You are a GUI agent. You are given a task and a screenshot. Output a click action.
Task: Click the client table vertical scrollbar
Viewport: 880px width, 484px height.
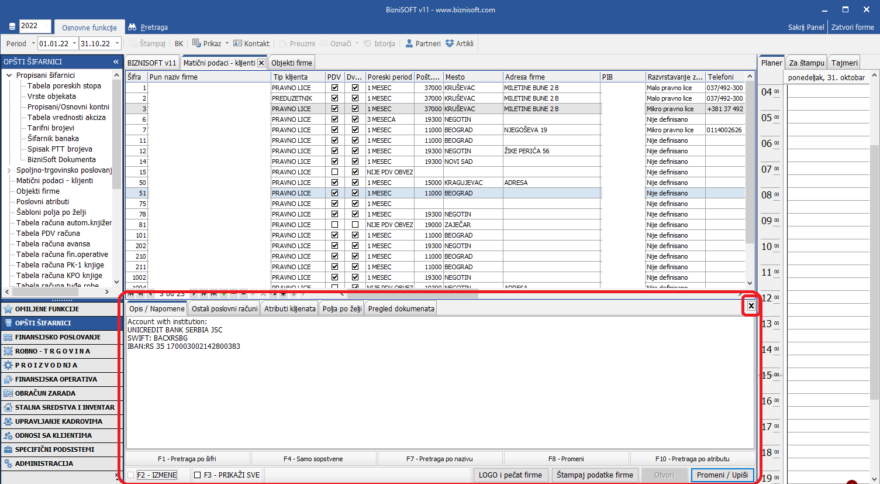[x=749, y=180]
